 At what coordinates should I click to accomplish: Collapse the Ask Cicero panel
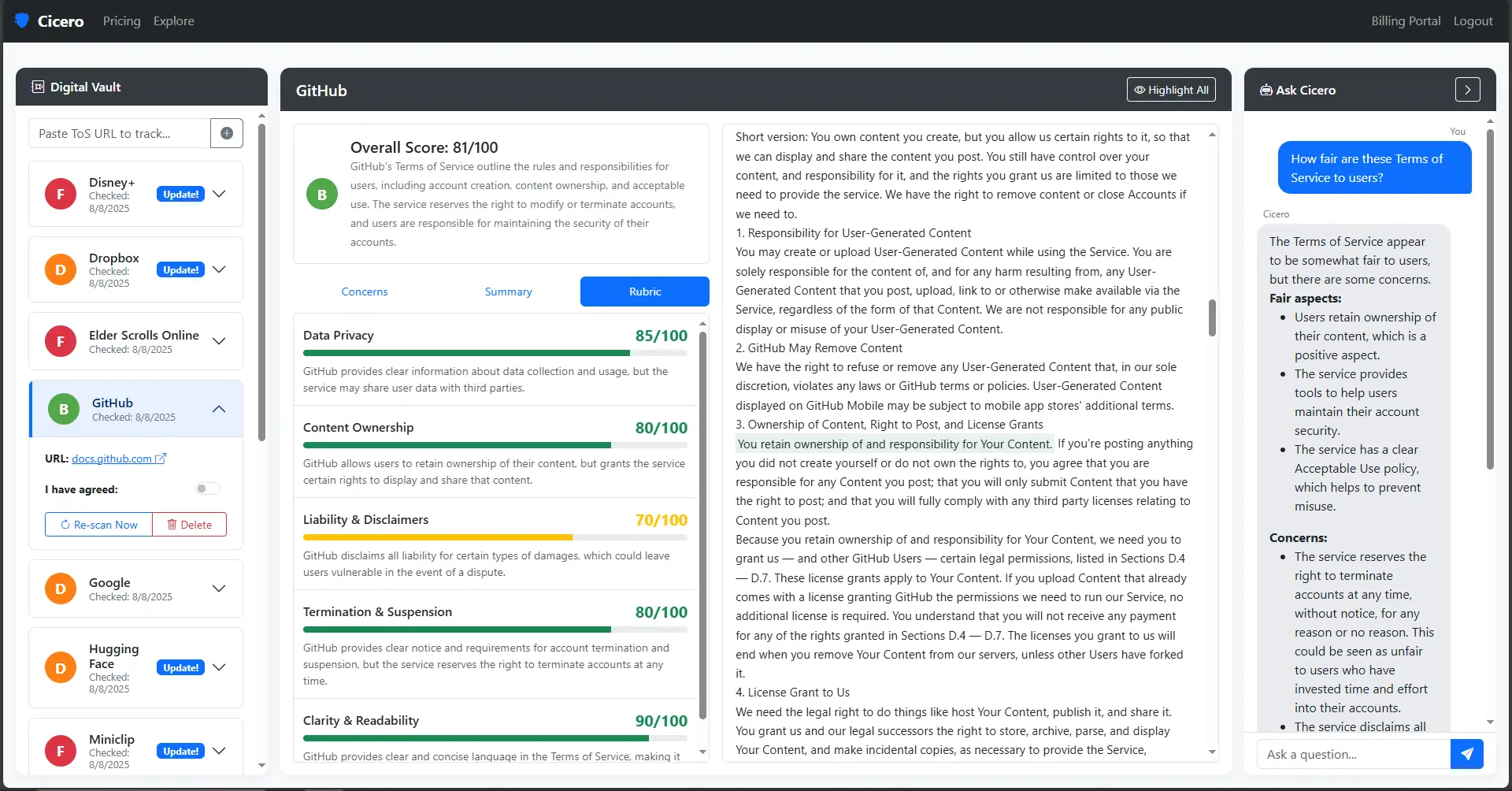tap(1467, 90)
